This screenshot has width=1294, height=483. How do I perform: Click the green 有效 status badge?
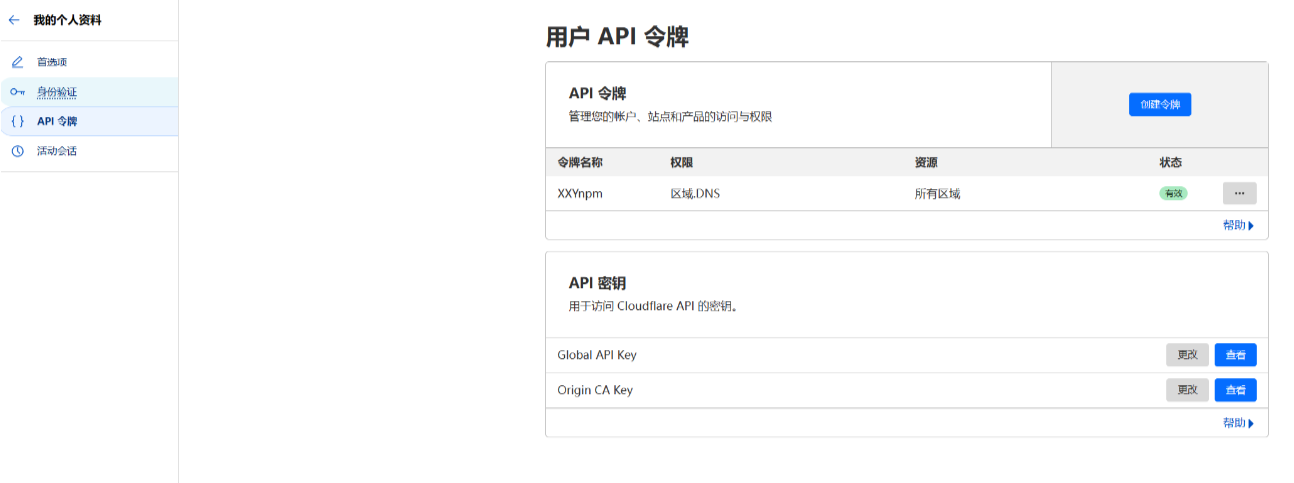coord(1173,194)
